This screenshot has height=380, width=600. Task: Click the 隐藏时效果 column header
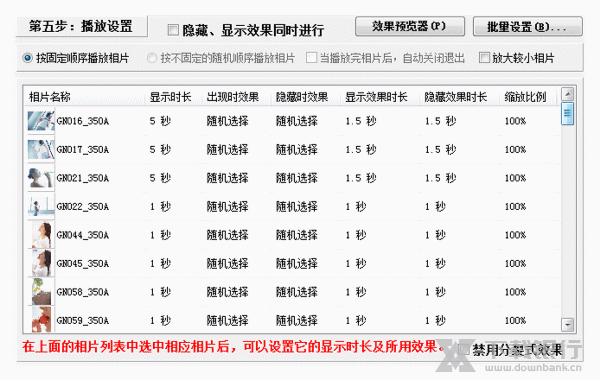302,97
